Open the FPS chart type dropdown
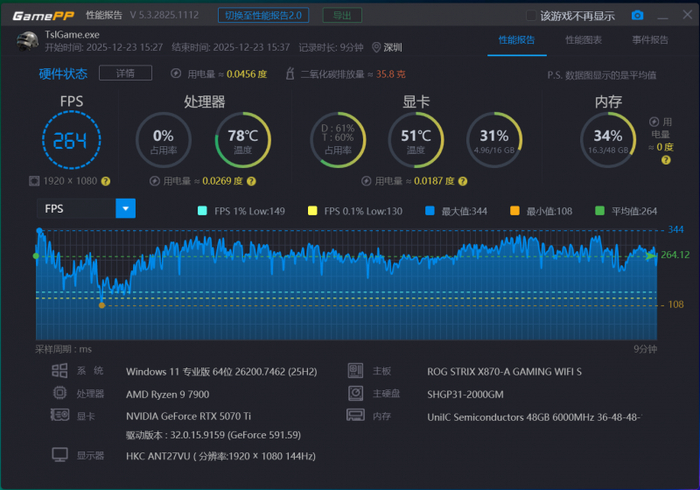Viewport: 700px width, 490px height. click(125, 208)
